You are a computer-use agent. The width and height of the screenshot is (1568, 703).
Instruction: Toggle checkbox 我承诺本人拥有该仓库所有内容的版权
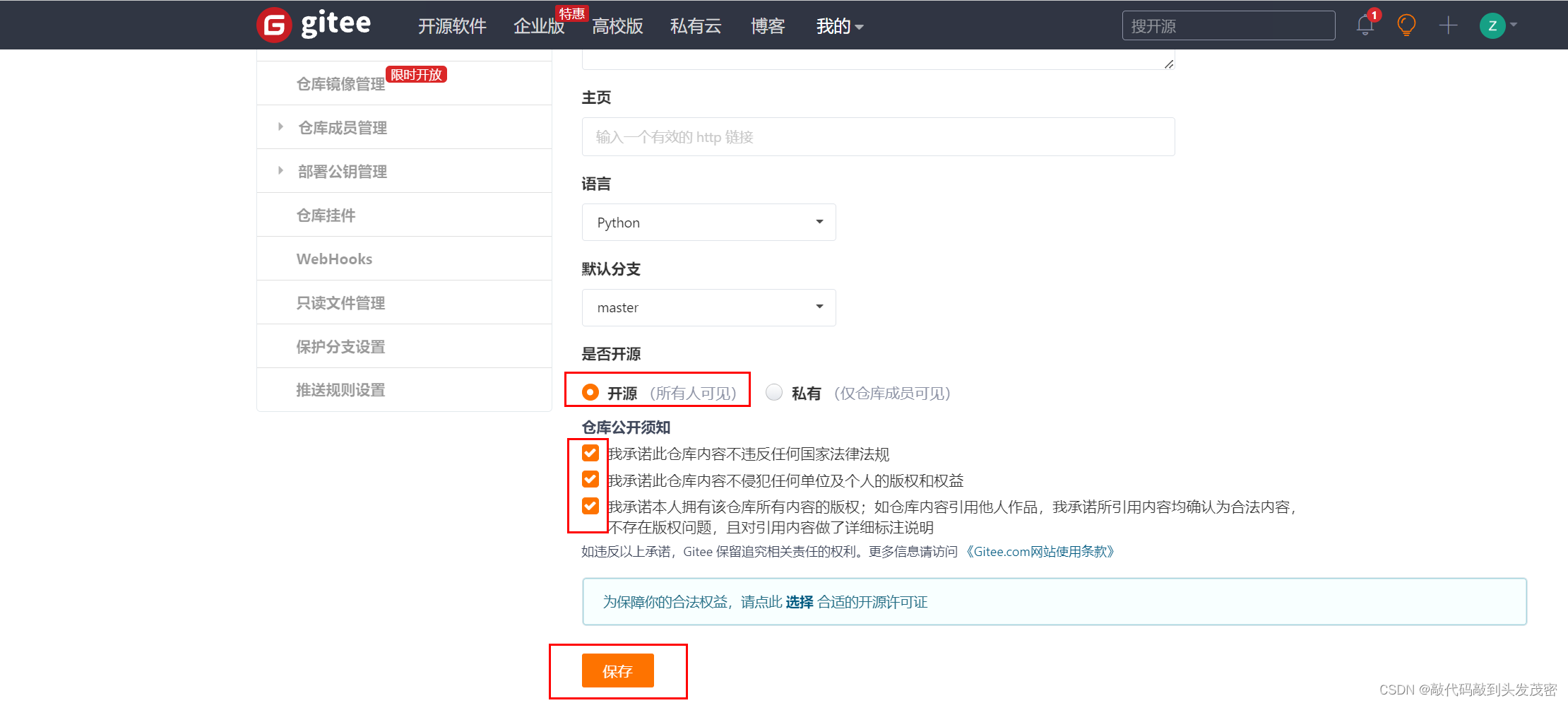click(x=590, y=506)
